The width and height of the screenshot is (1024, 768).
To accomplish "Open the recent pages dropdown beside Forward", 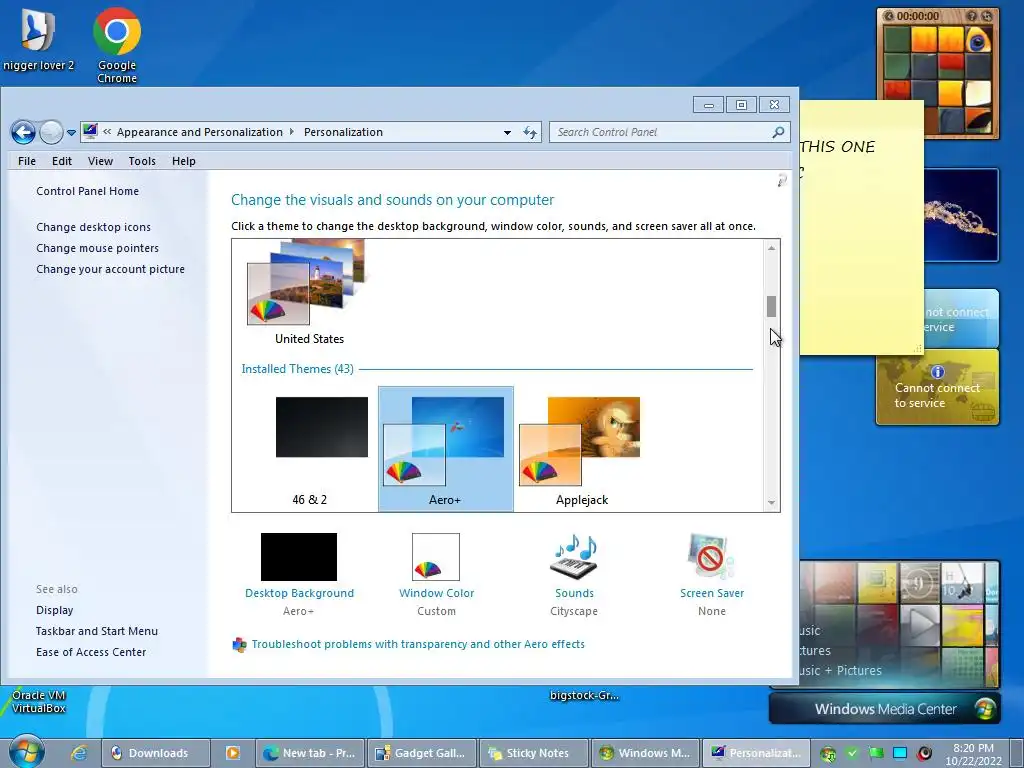I will pyautogui.click(x=71, y=133).
